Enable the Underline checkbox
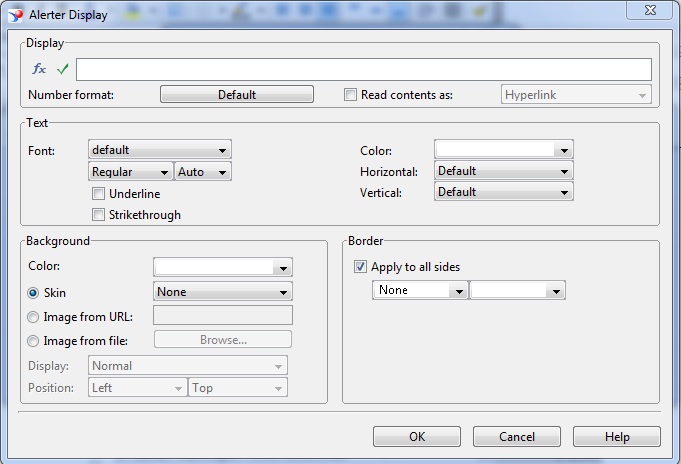Image resolution: width=681 pixels, height=464 pixels. point(98,194)
